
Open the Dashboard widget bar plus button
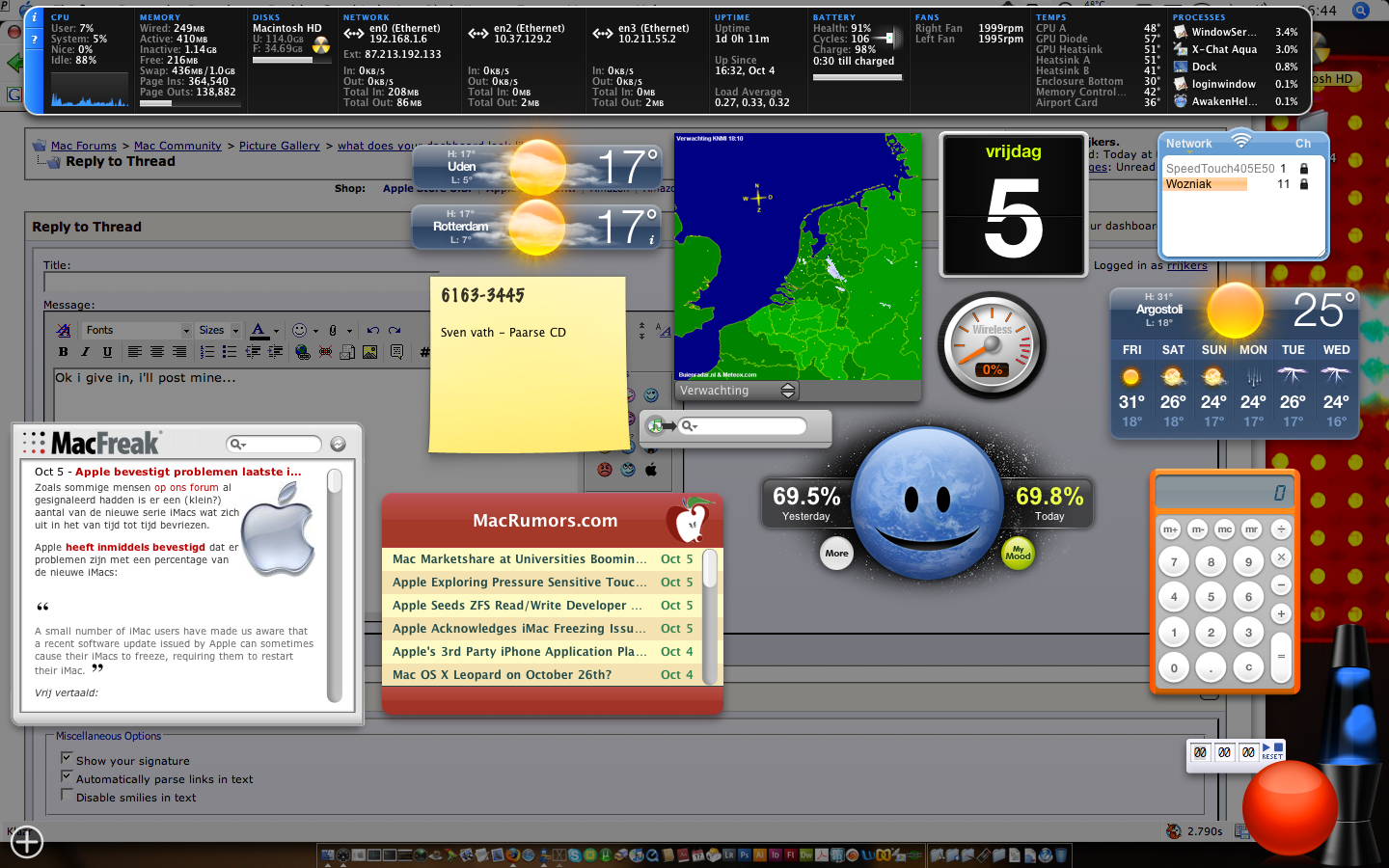click(x=27, y=842)
